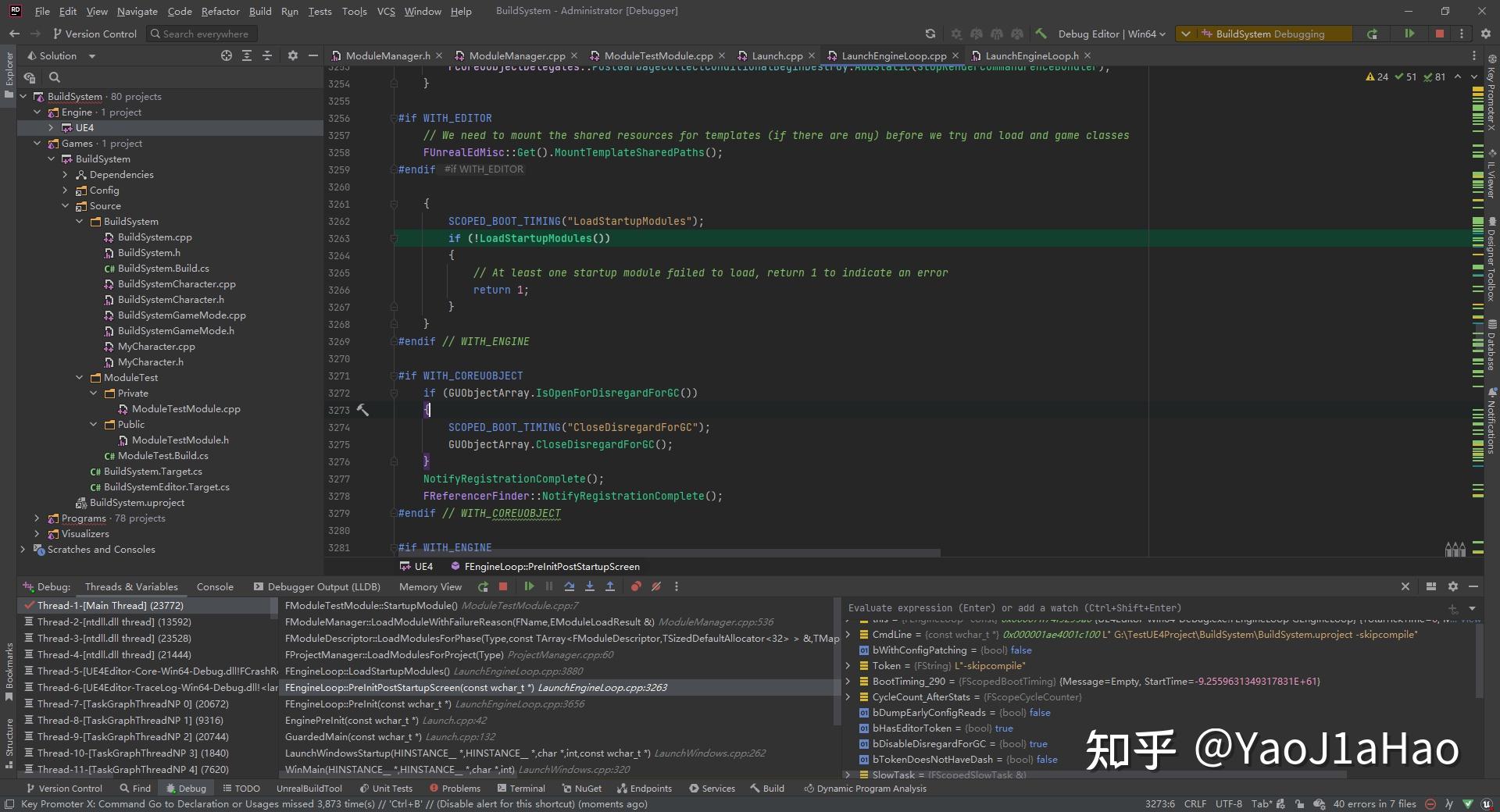Click Collapse All icon in Solution panel
The image size is (1500, 812).
tap(267, 55)
